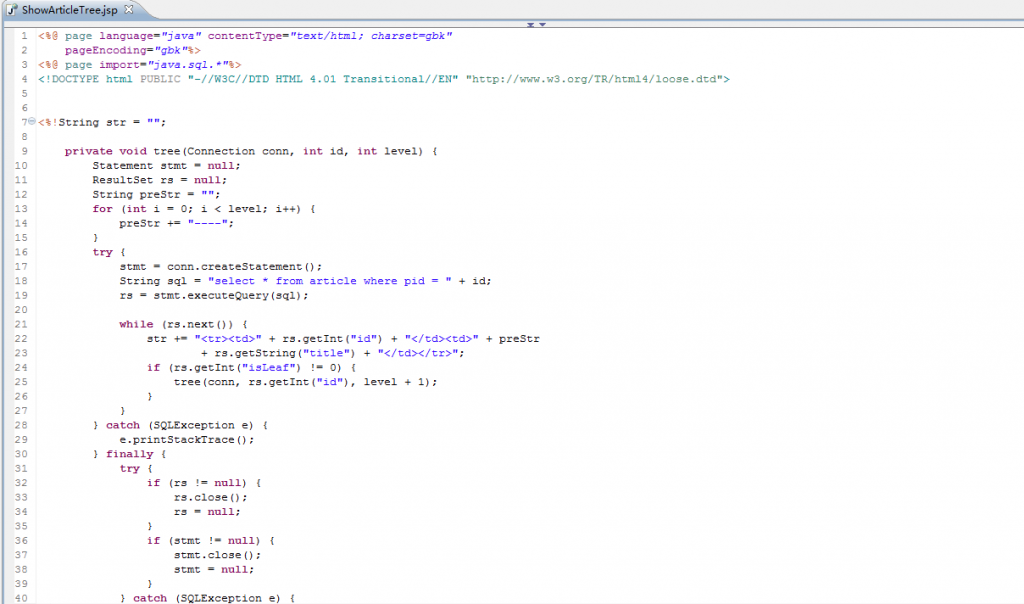1024x604 pixels.
Task: Click the preStr += "----" statement
Action: coord(176,223)
